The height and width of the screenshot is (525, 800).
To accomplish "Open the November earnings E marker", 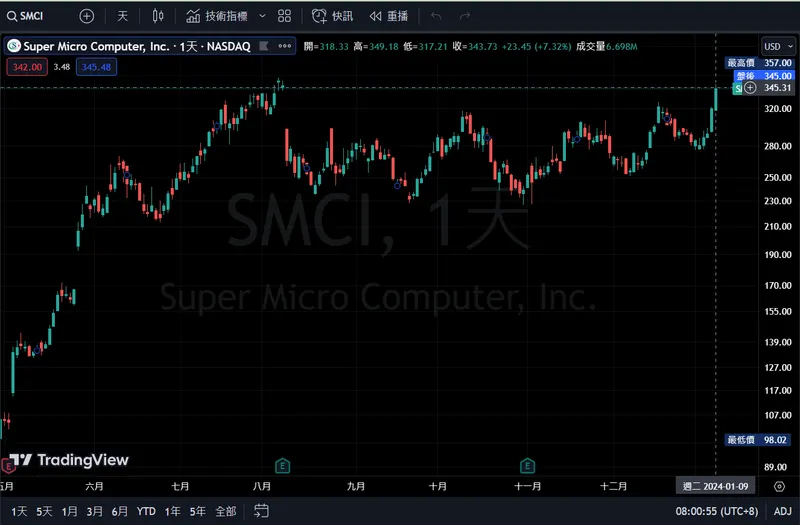I will (528, 466).
